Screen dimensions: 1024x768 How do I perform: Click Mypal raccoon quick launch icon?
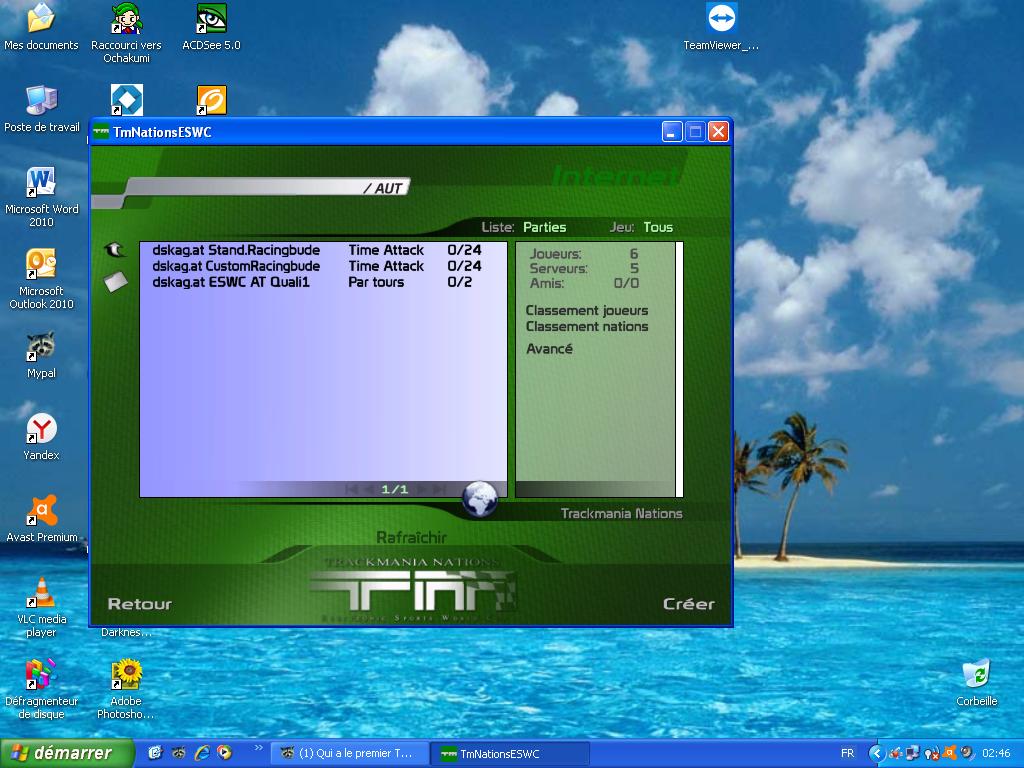tap(178, 753)
